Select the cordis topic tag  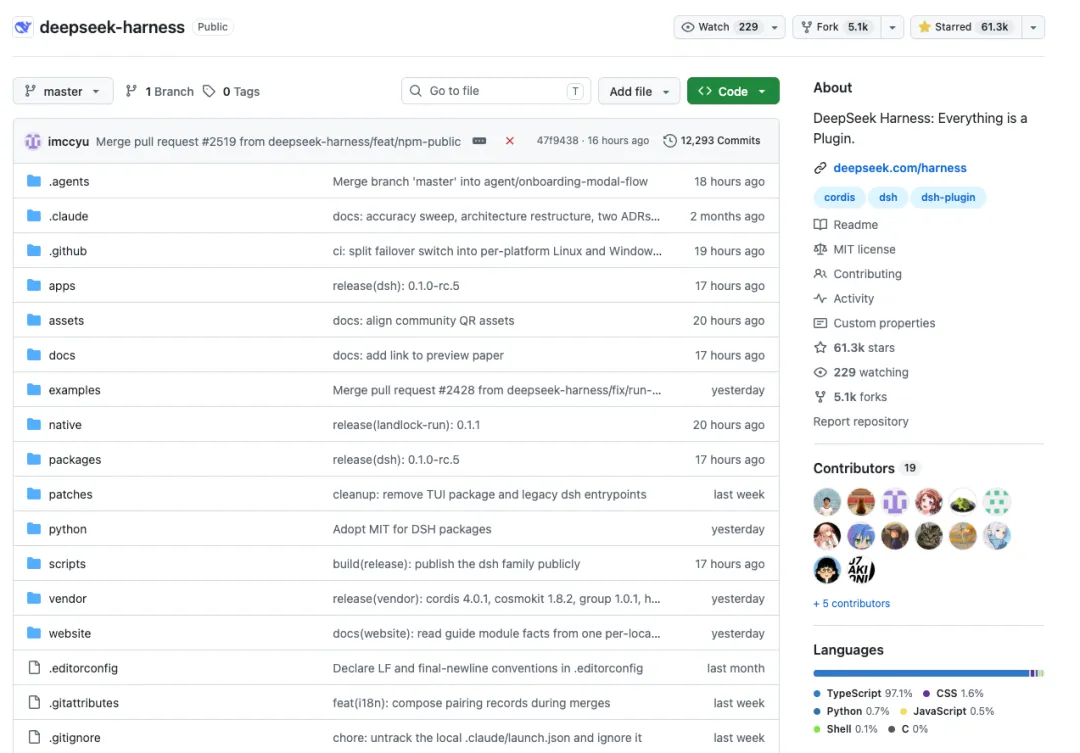point(839,197)
